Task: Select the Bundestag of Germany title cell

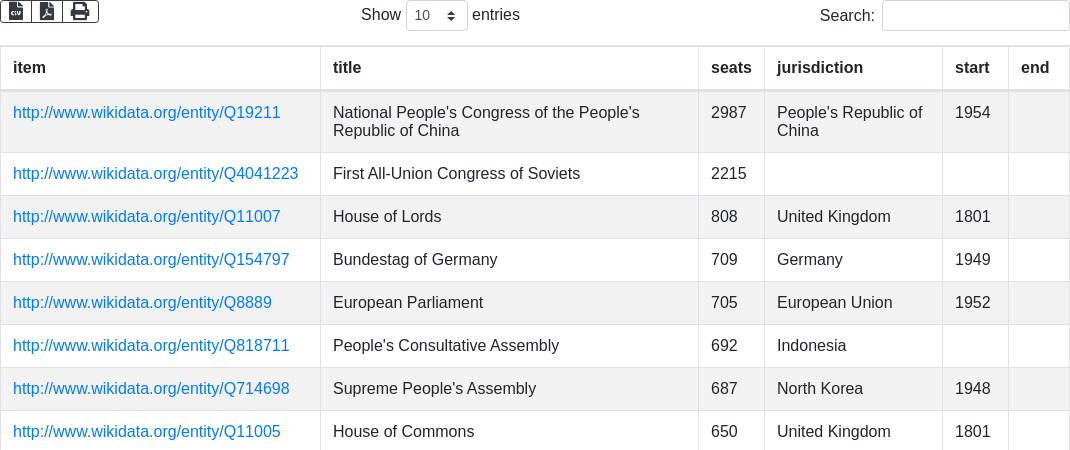Action: click(x=415, y=260)
